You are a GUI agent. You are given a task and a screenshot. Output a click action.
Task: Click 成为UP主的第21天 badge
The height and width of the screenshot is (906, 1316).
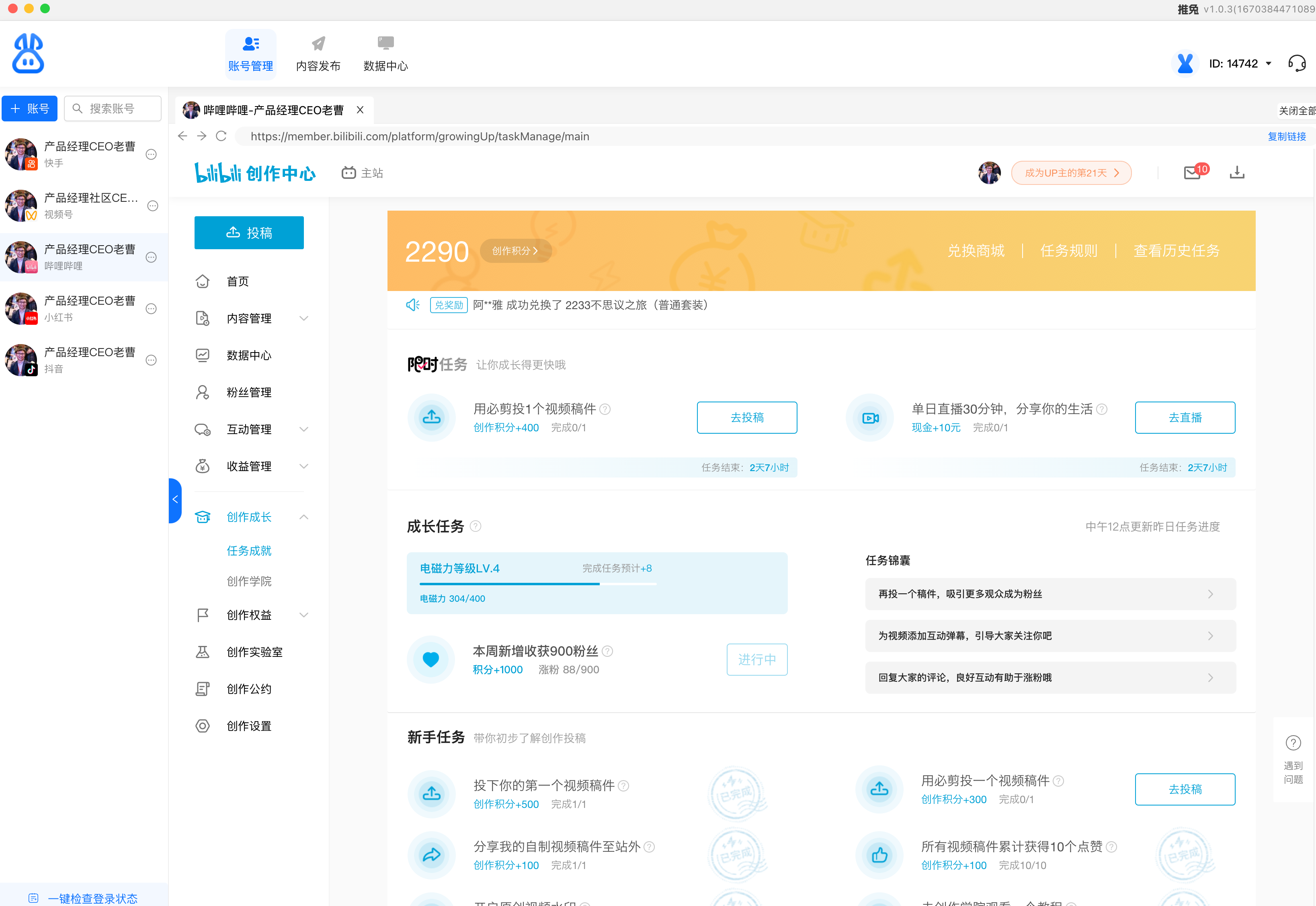point(1071,173)
